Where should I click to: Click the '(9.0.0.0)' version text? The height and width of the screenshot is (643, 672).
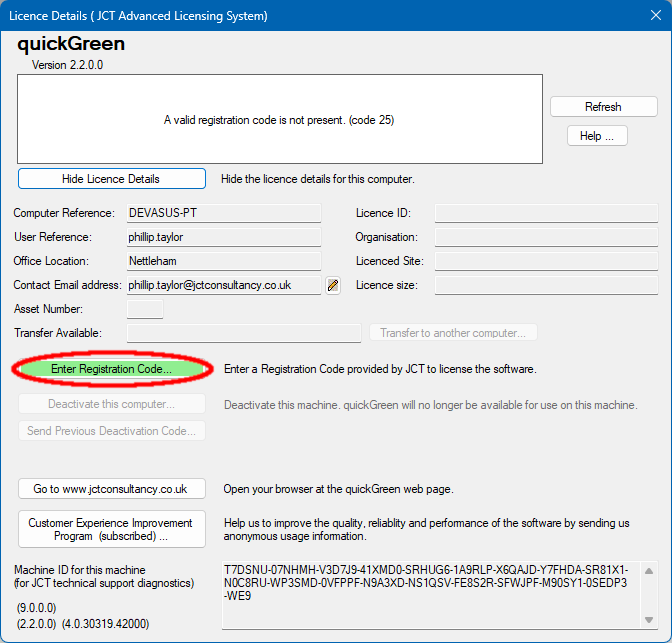[x=36, y=608]
